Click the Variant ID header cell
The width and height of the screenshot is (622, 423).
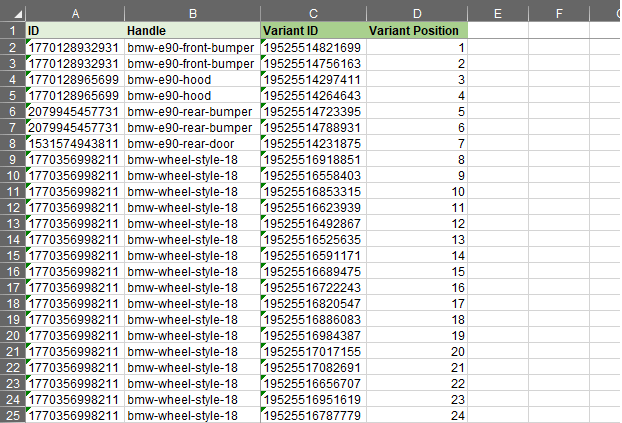tap(313, 31)
